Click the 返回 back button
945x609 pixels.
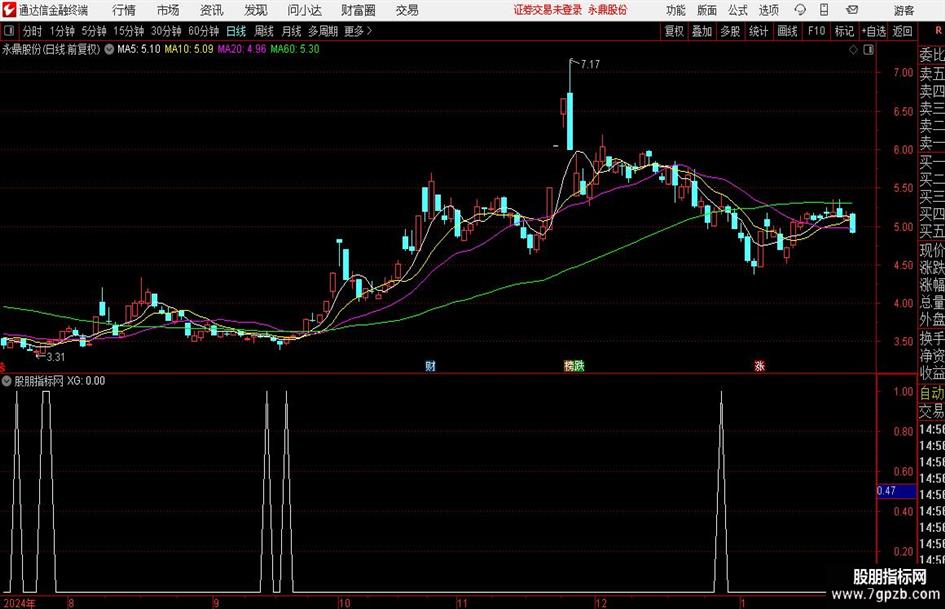click(902, 31)
